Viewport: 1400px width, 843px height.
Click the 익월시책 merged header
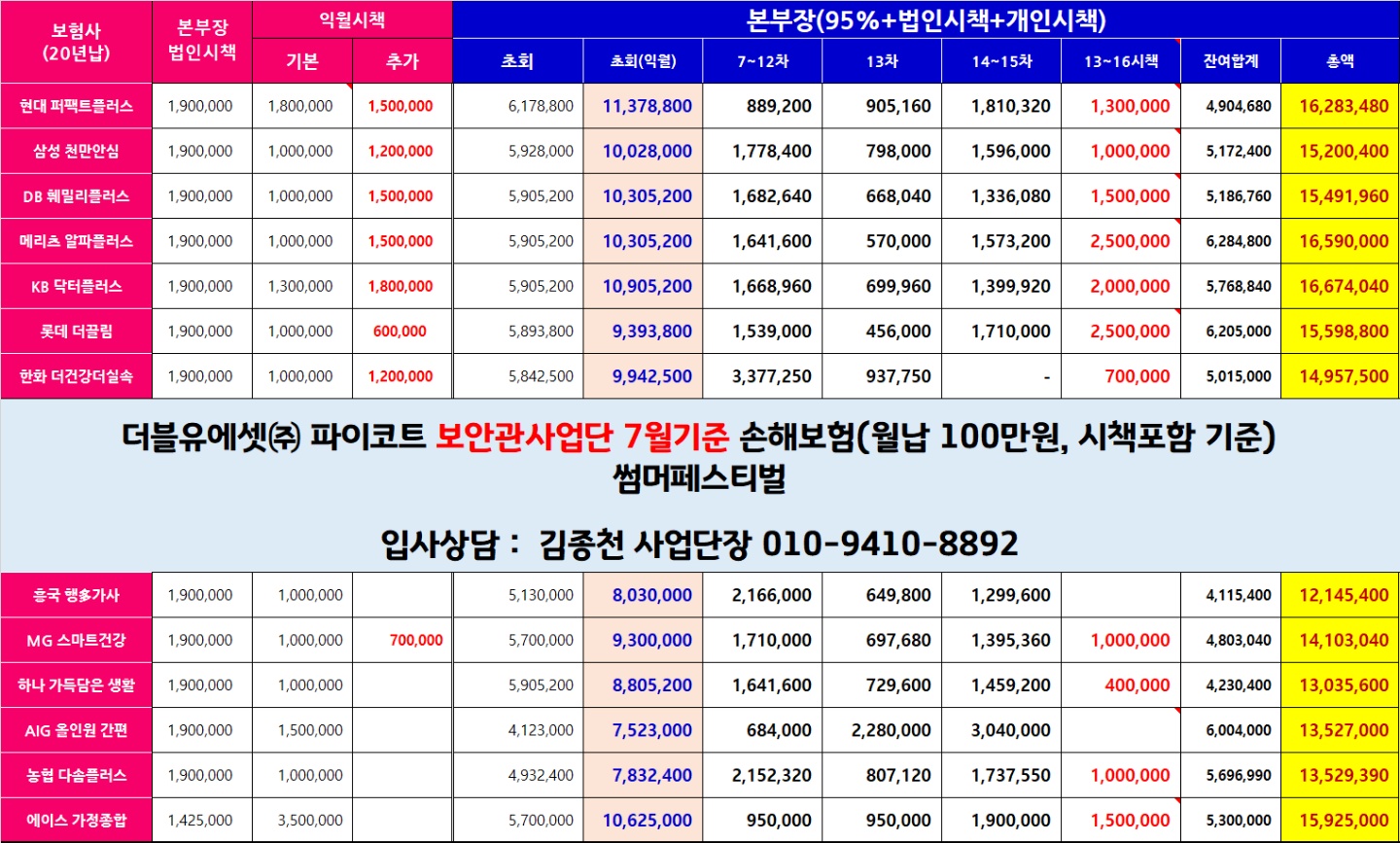coord(352,19)
